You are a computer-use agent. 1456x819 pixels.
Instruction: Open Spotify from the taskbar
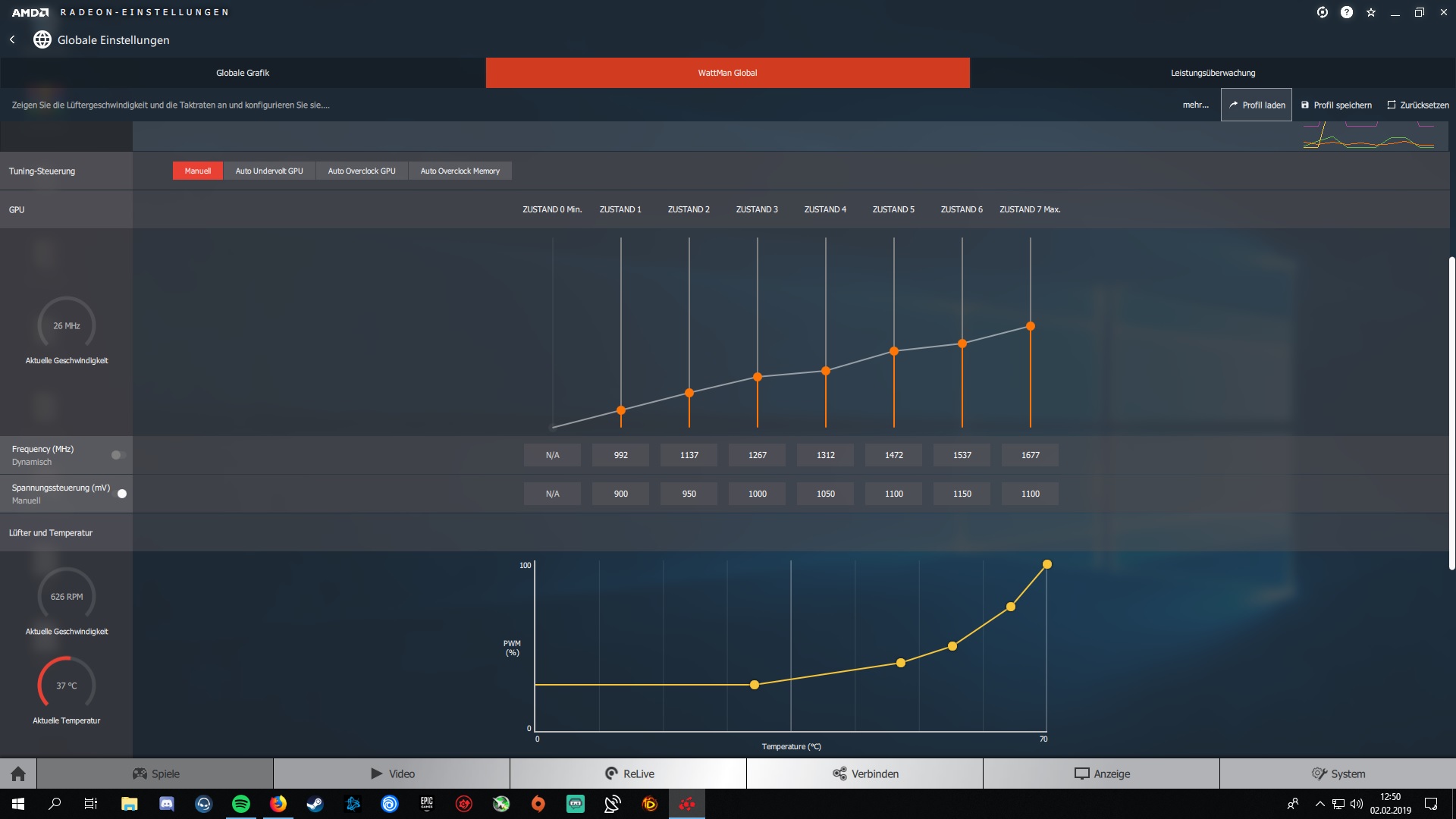241,804
